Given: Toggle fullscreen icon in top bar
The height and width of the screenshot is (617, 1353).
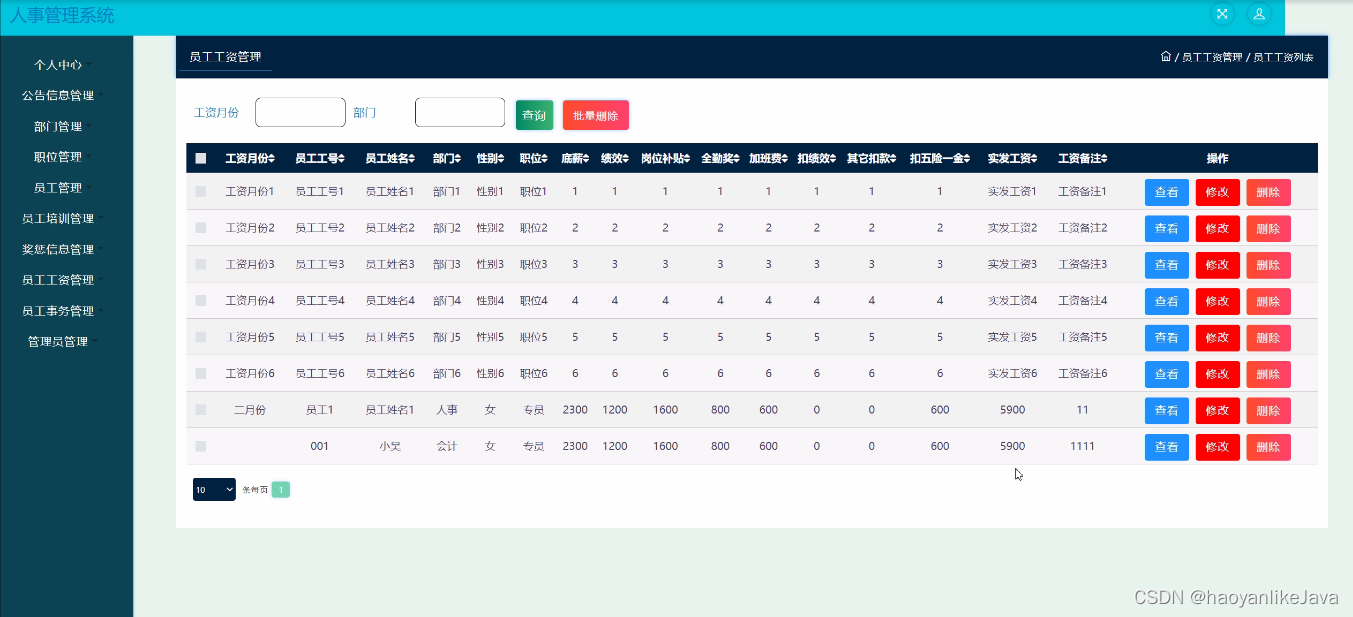Looking at the screenshot, I should [x=1222, y=14].
